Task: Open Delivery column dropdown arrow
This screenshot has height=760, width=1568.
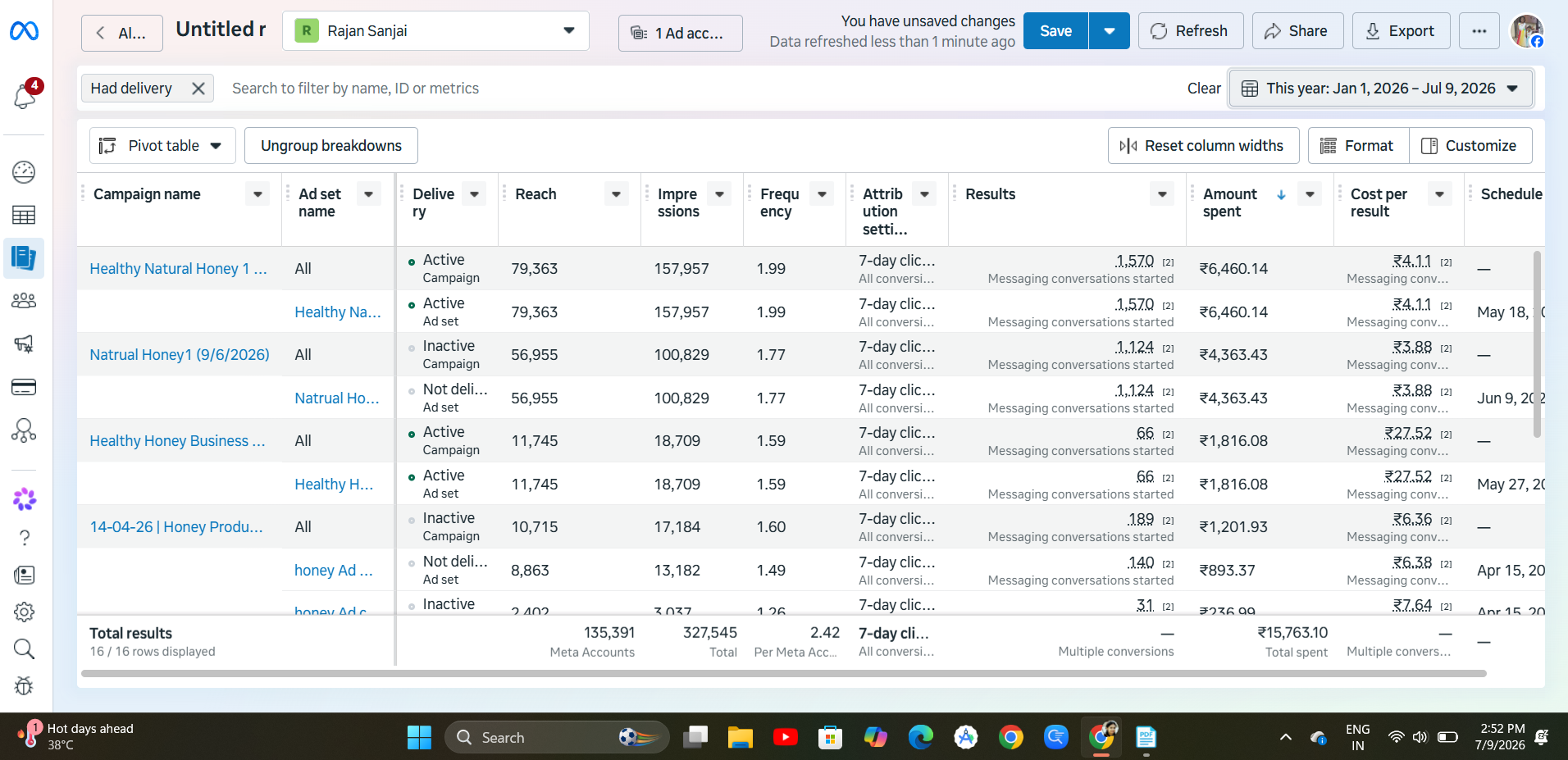Action: click(474, 194)
